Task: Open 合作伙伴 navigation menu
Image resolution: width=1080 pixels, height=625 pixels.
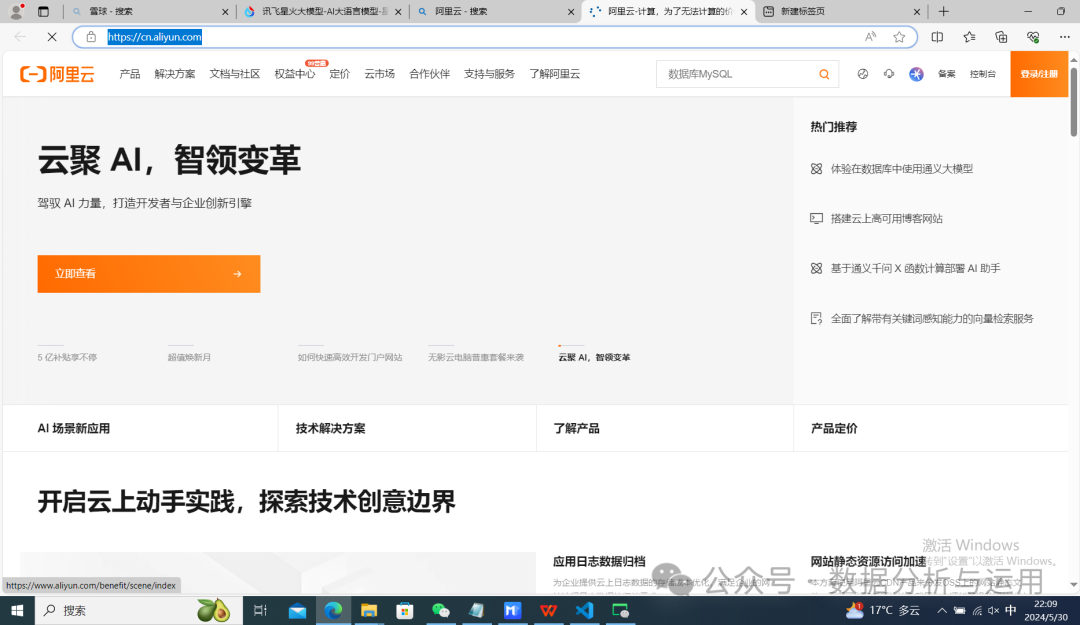Action: tap(429, 74)
